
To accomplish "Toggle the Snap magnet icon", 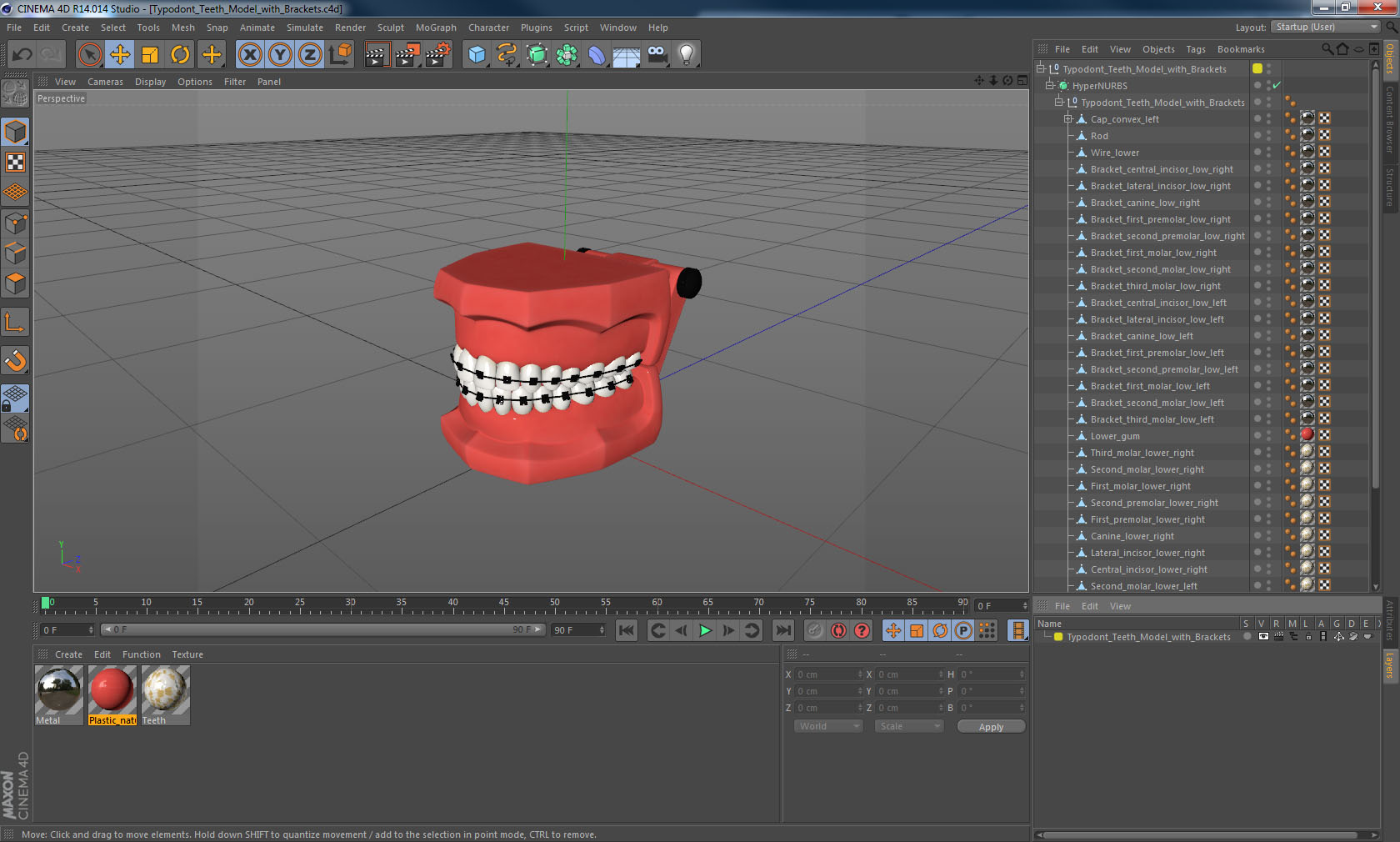I will [x=16, y=360].
